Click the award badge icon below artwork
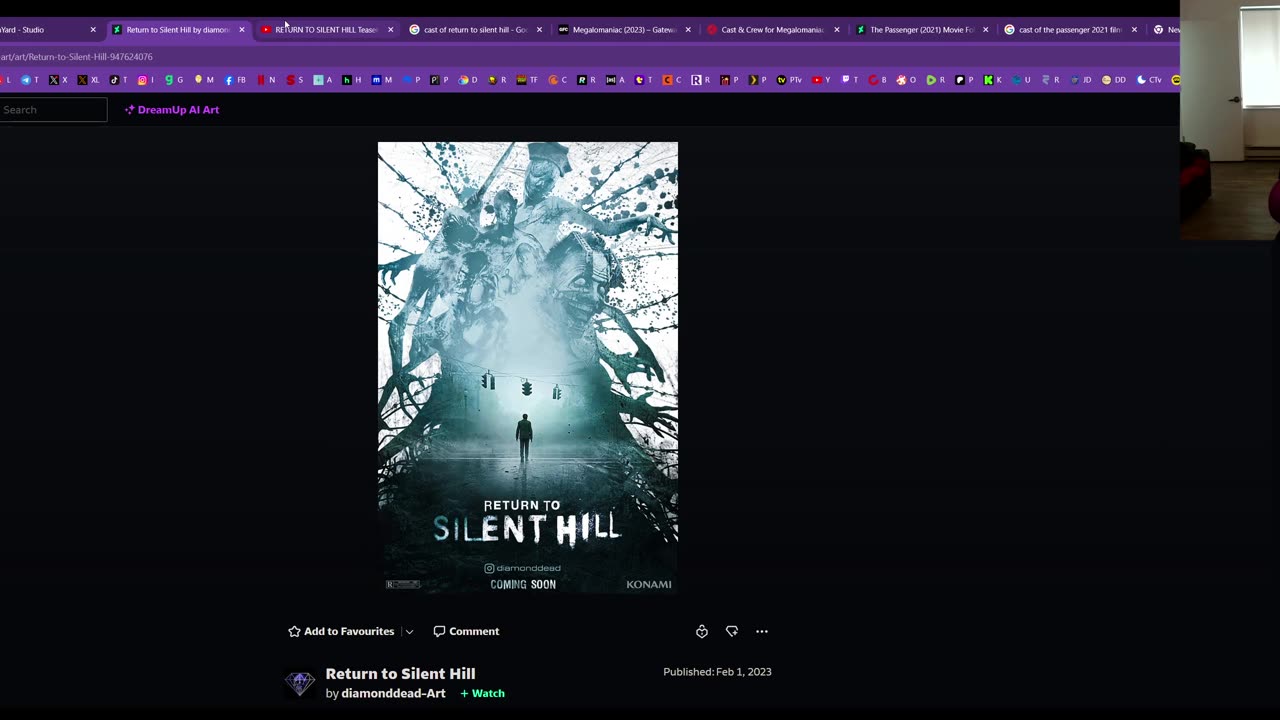Screen dimensions: 1280x720 702,632
